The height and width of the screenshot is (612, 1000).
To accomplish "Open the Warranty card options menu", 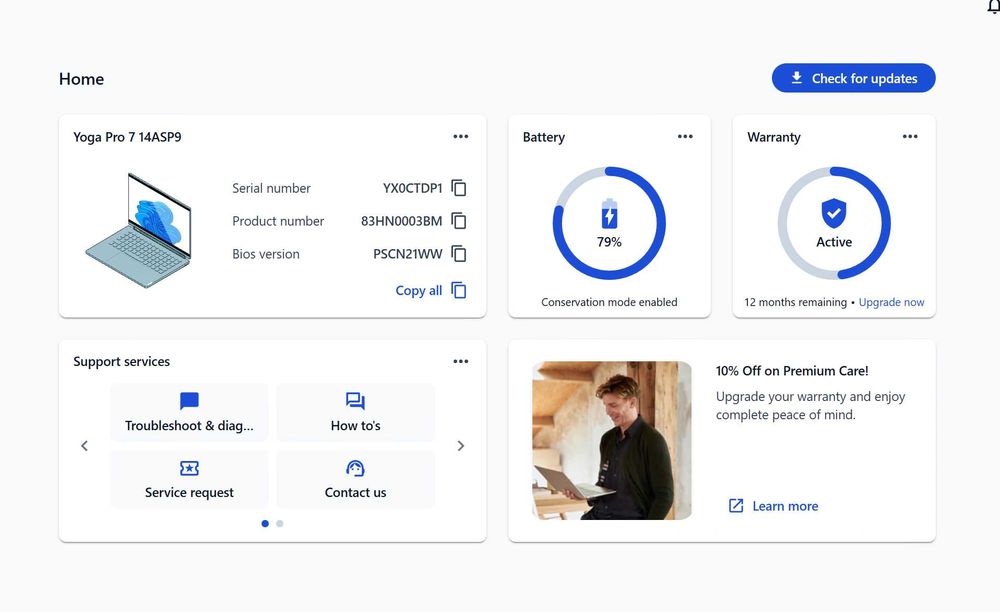I will (910, 136).
